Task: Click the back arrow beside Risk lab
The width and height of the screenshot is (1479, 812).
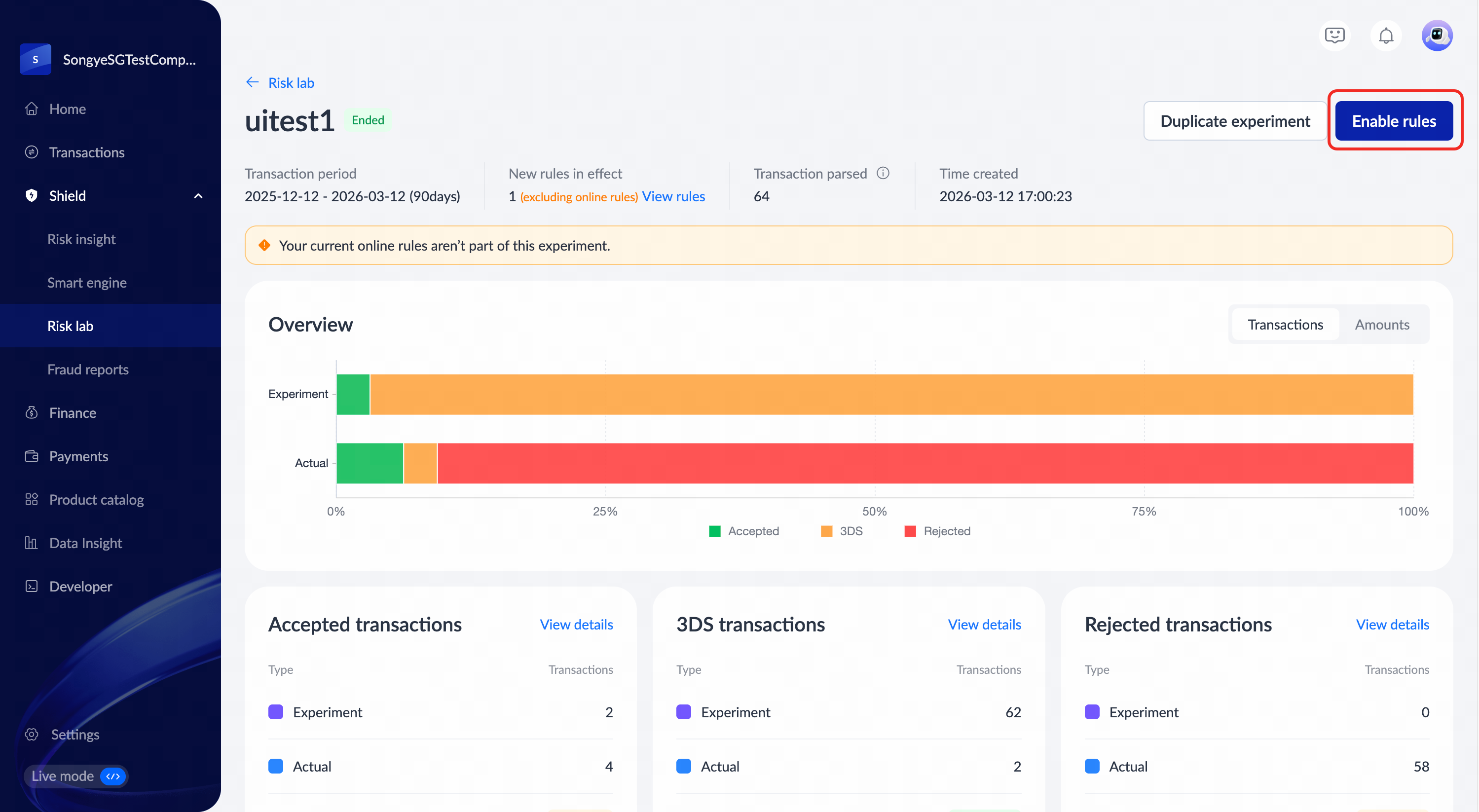Action: click(x=252, y=82)
